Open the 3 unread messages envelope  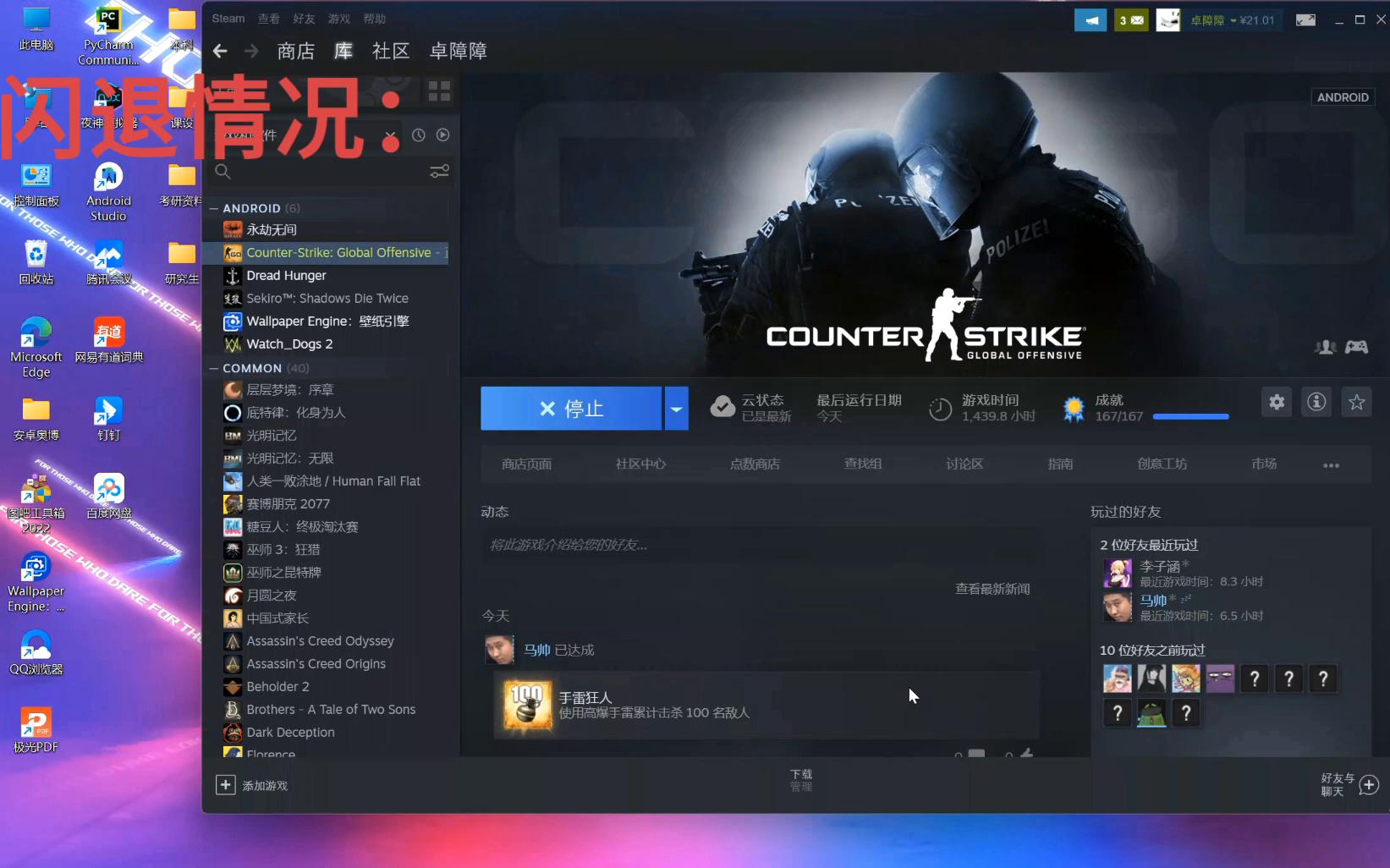(x=1131, y=19)
